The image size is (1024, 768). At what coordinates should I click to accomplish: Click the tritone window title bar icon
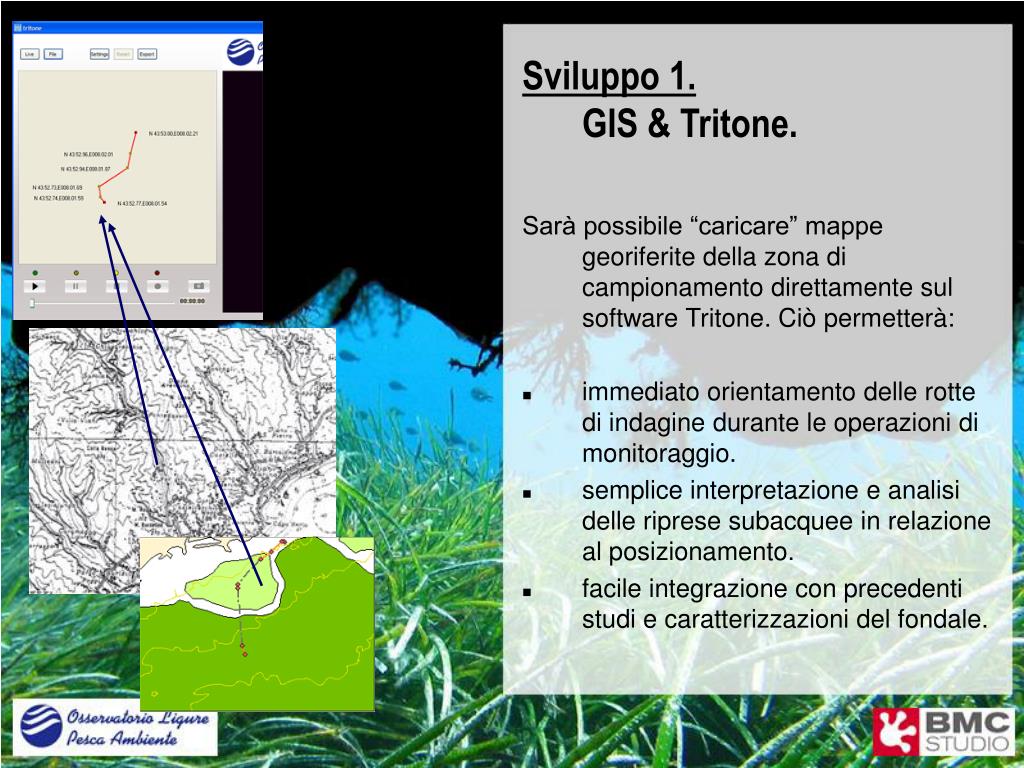(x=18, y=28)
